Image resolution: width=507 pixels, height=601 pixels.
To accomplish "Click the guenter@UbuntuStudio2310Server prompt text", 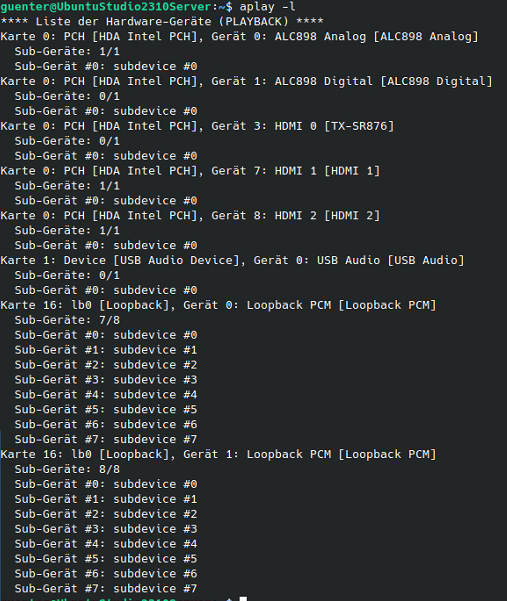I will (x=106, y=7).
